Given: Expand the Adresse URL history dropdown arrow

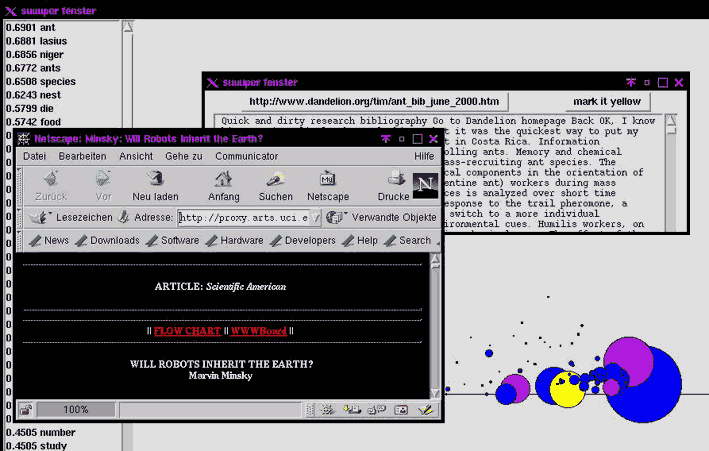Looking at the screenshot, I should [316, 217].
